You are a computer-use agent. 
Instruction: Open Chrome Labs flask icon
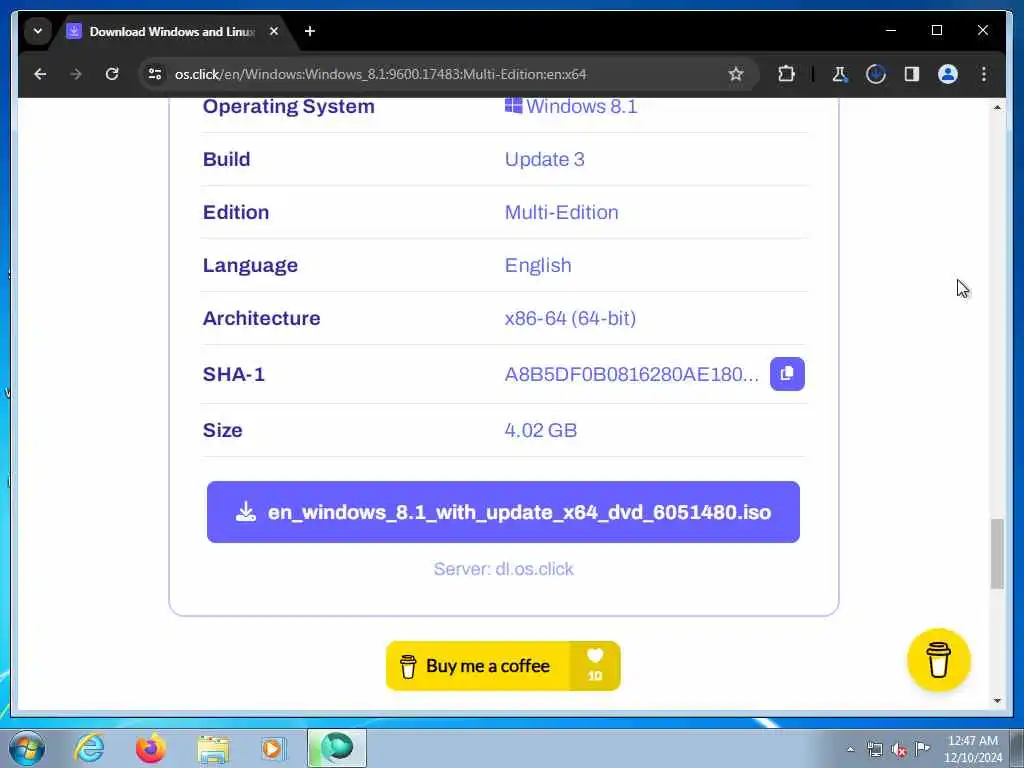[x=839, y=74]
